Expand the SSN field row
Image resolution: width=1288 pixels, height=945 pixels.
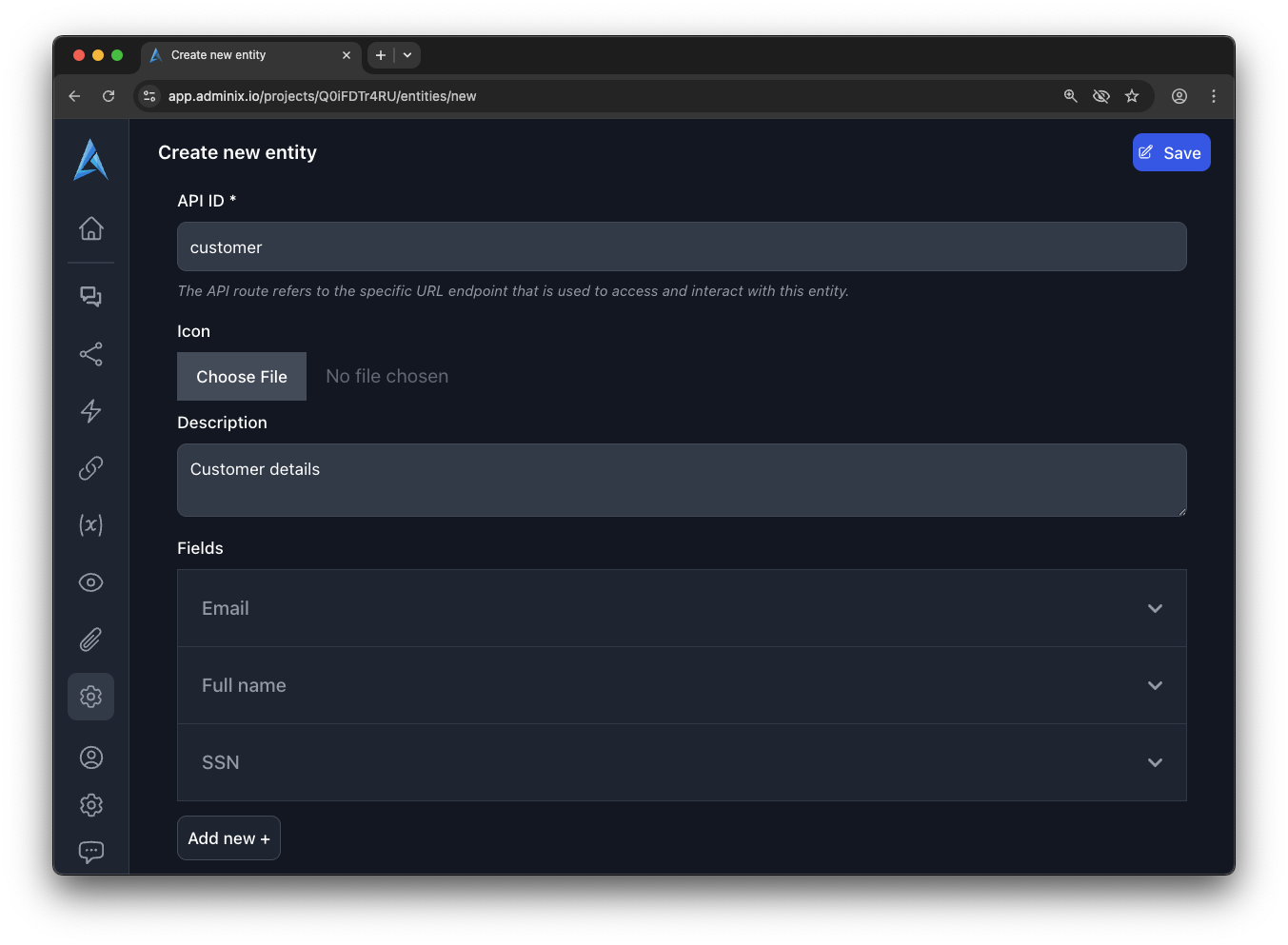click(1155, 762)
